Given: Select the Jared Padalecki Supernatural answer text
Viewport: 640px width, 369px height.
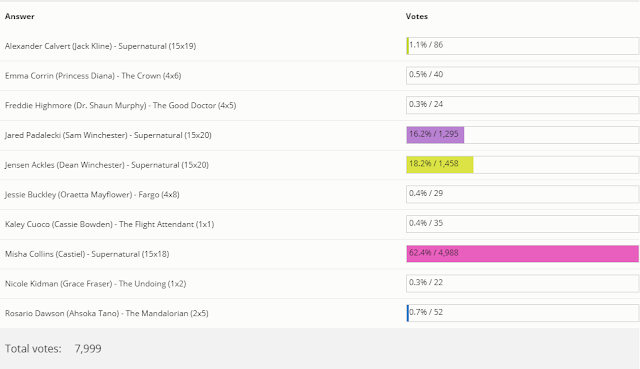Looking at the screenshot, I should [108, 135].
